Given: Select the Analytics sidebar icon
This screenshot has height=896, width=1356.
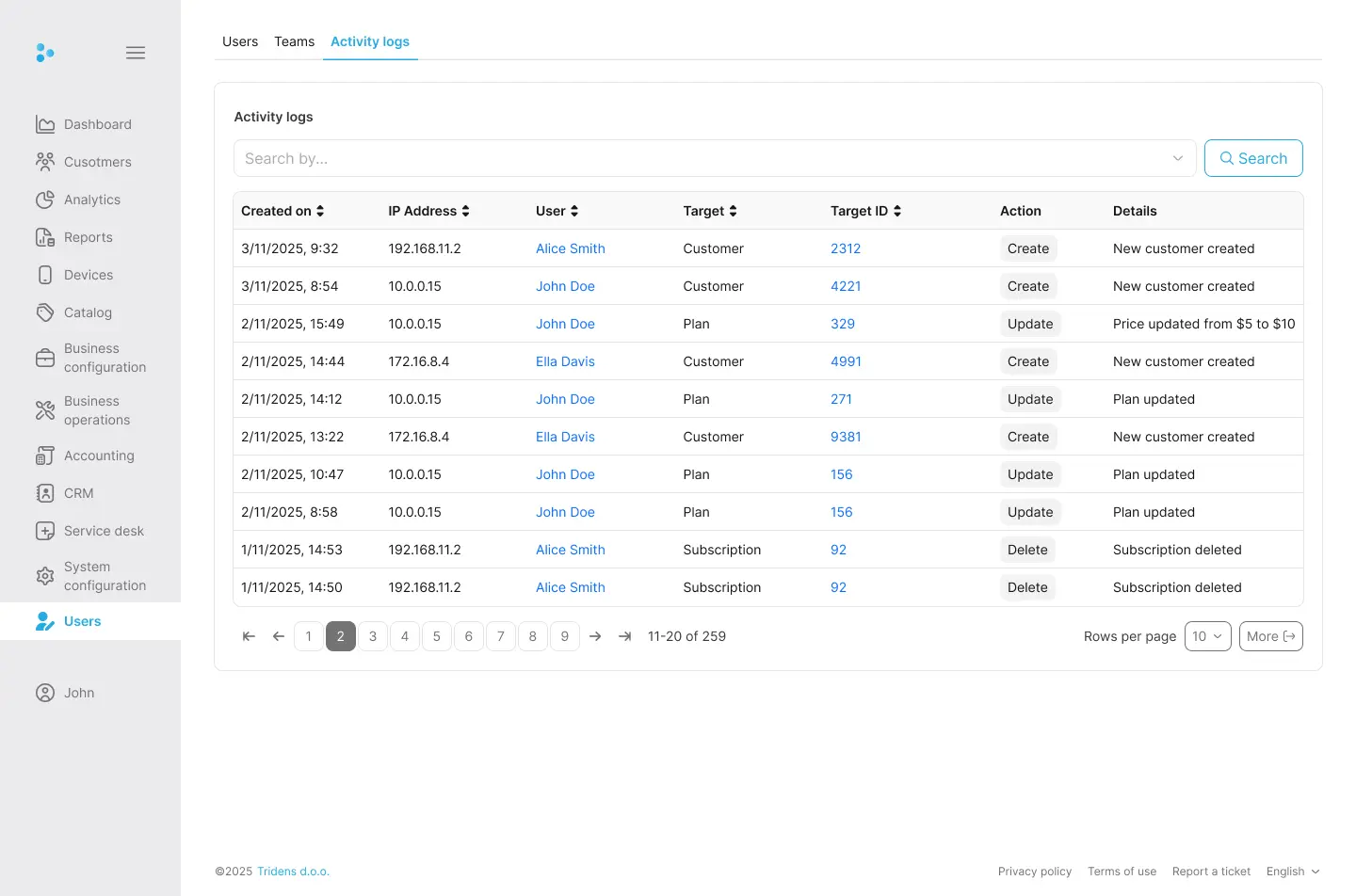Looking at the screenshot, I should [x=45, y=200].
